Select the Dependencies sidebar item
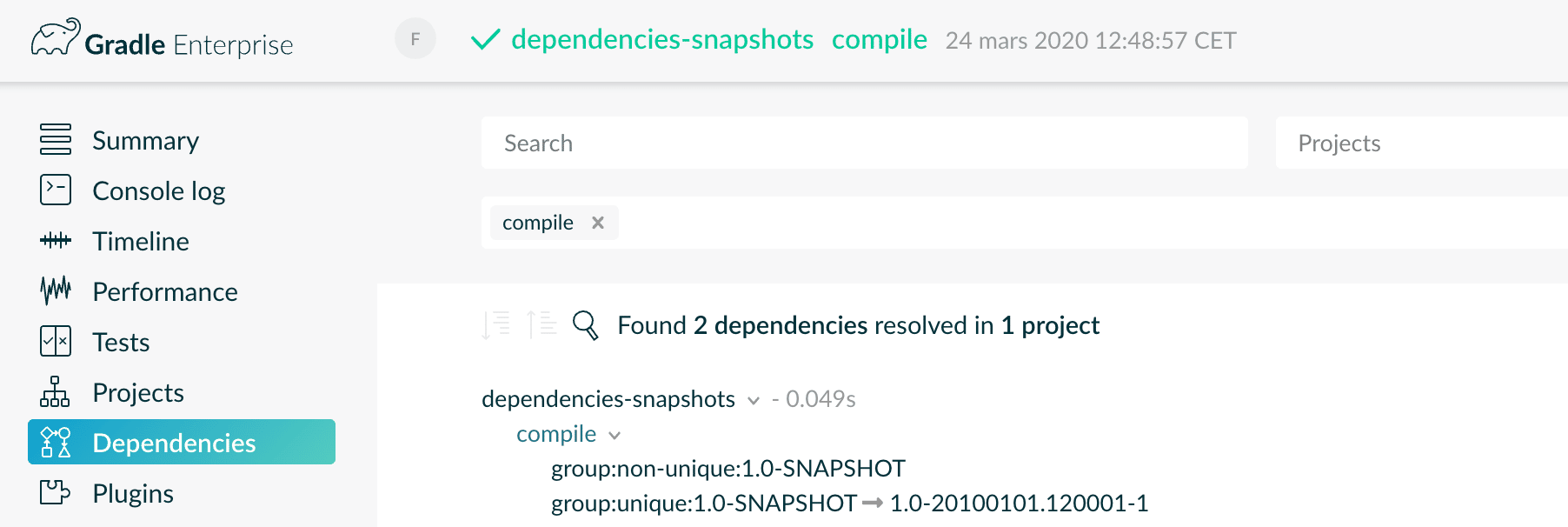Viewport: 1568px width, 527px height. [182, 442]
